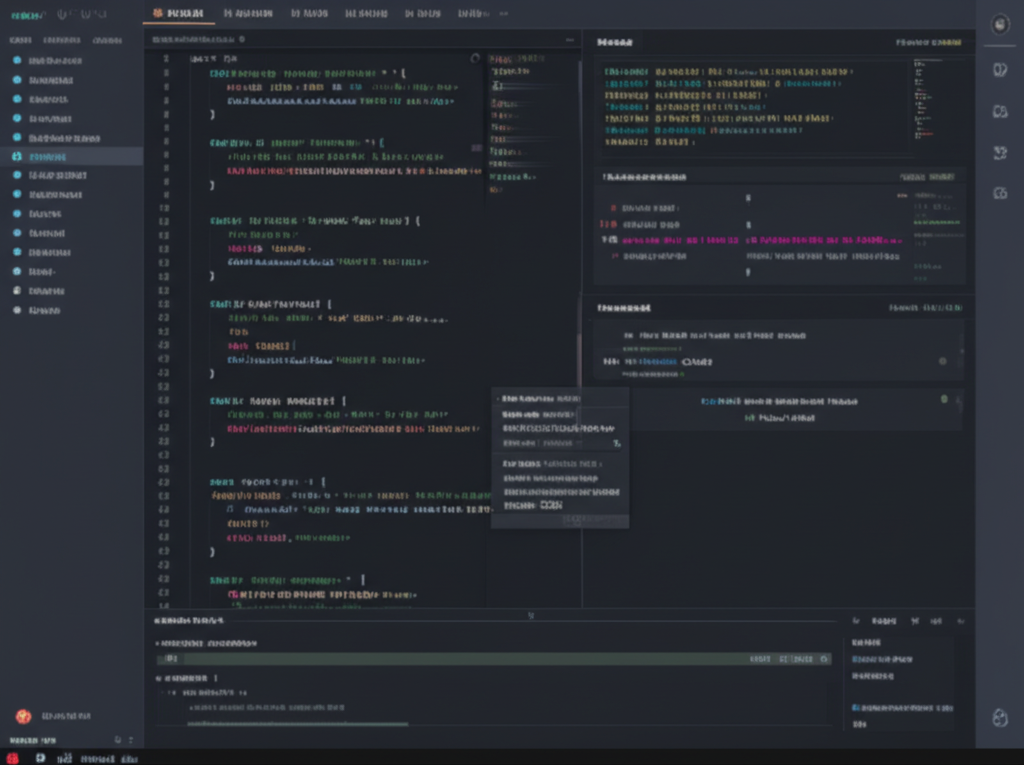The width and height of the screenshot is (1024, 765).
Task: Click the green dot in the lowest right-panel row
Action: pos(944,399)
